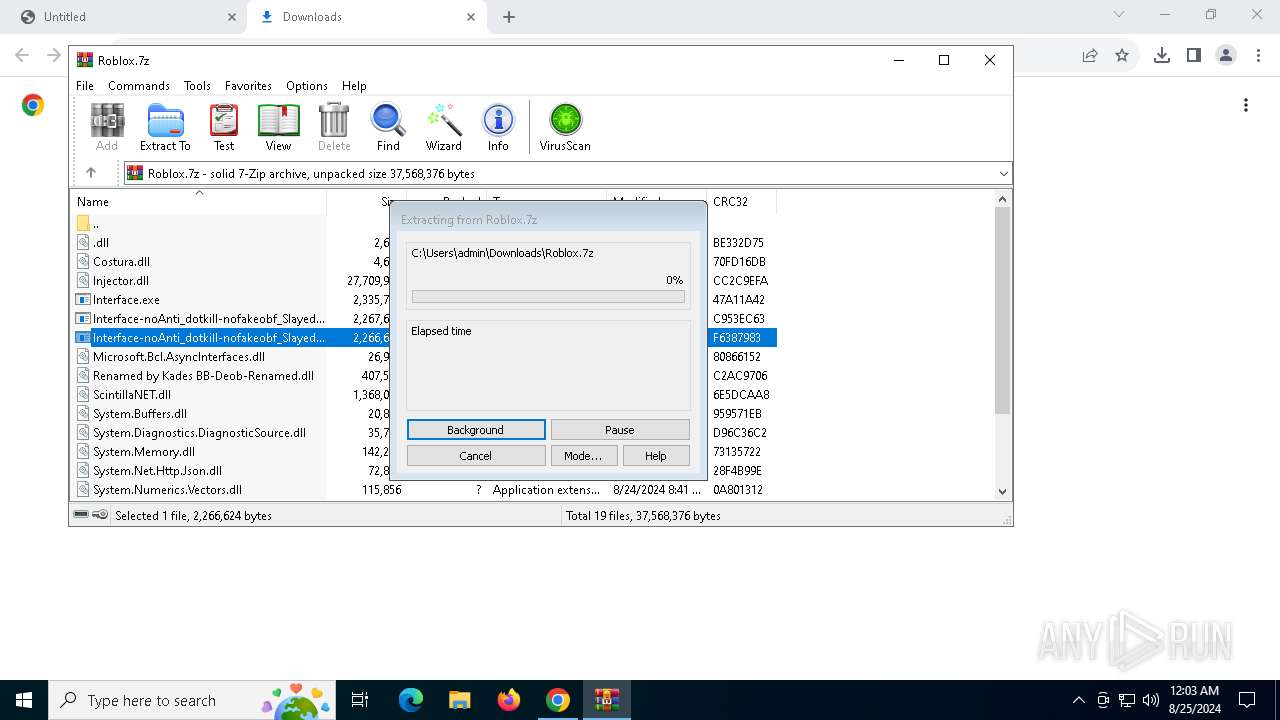Select the Downloads browser tab
This screenshot has width=1280, height=720.
(x=365, y=17)
